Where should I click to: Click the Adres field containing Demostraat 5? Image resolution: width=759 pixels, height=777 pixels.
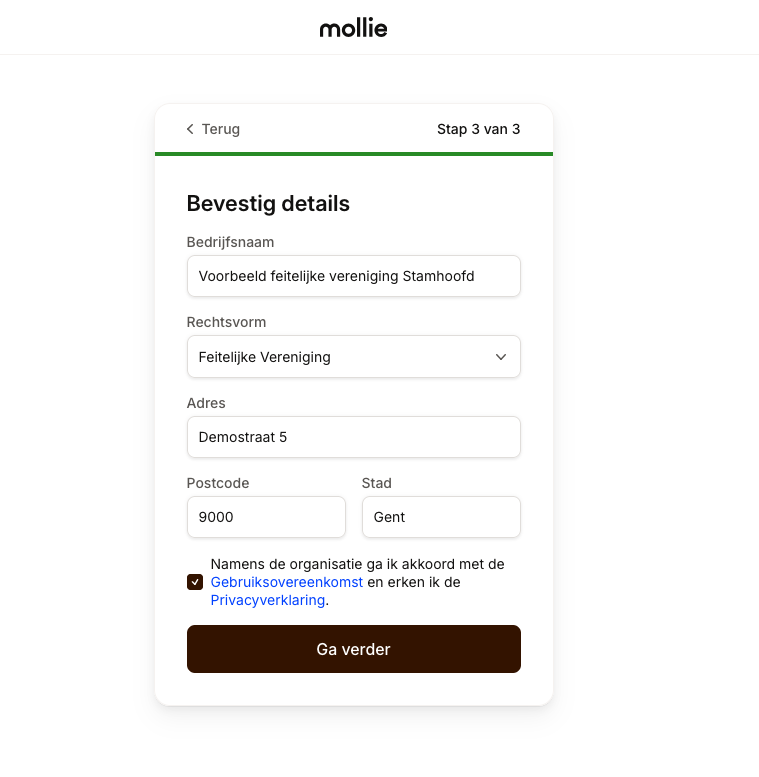click(x=353, y=437)
